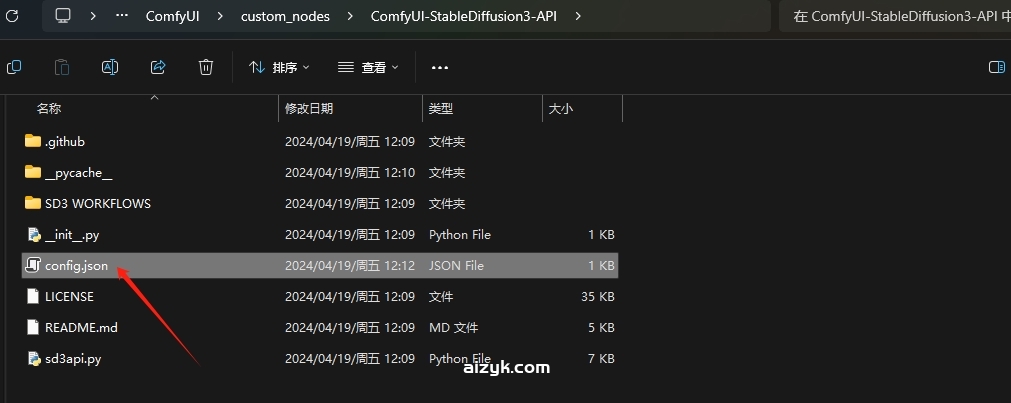1011x403 pixels.
Task: Click the MD 文件 type cell
Action: click(453, 328)
